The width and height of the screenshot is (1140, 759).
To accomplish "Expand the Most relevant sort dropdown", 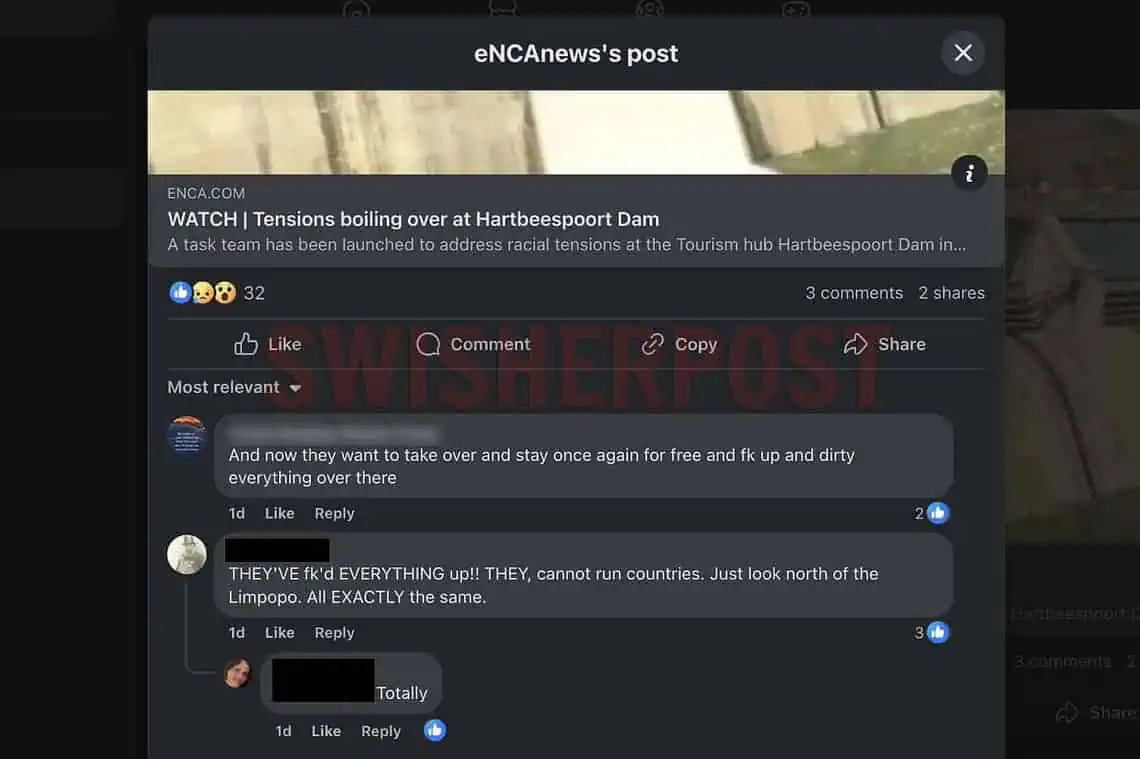I will click(x=234, y=387).
